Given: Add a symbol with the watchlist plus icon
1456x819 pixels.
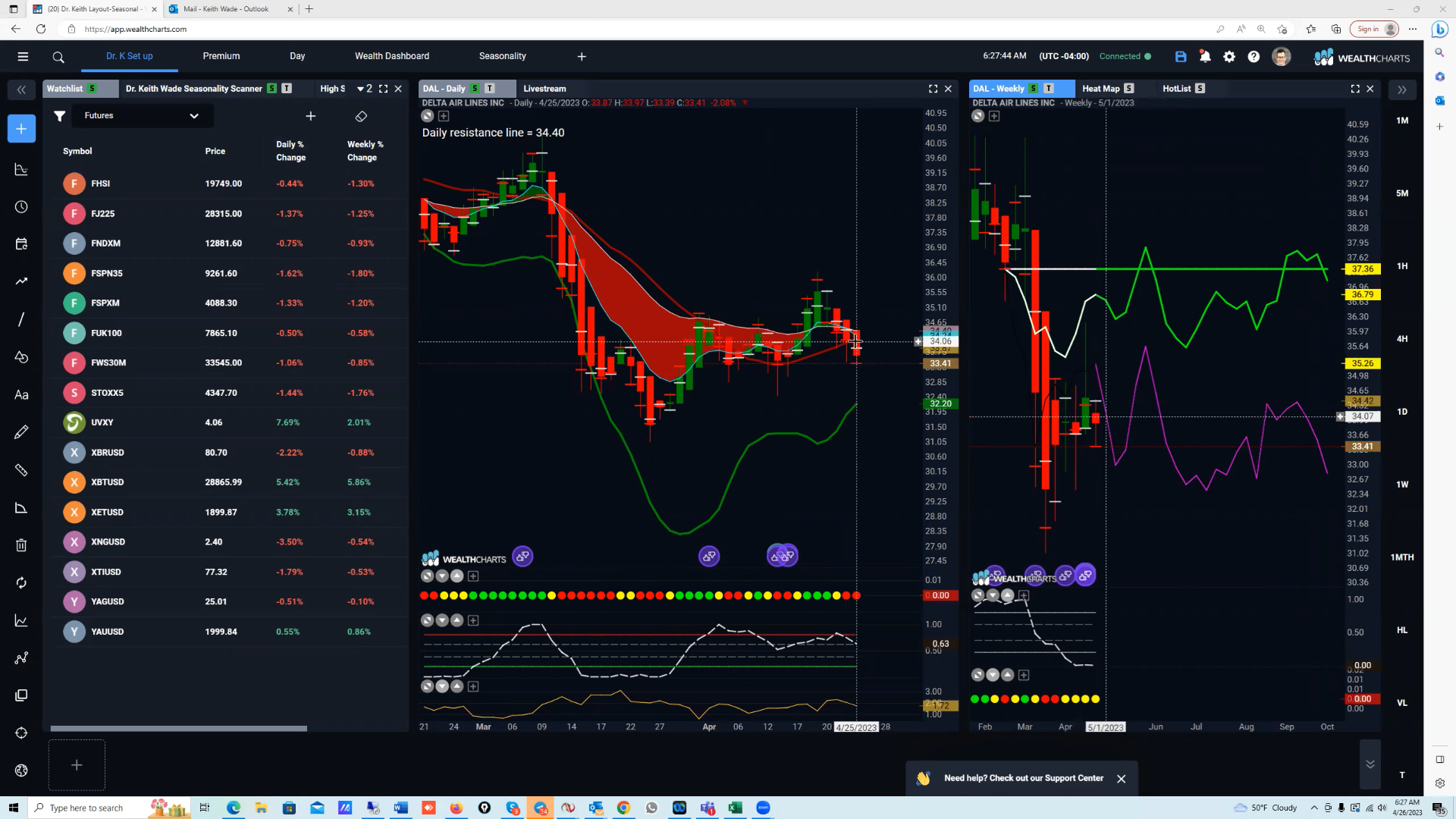Looking at the screenshot, I should (310, 116).
